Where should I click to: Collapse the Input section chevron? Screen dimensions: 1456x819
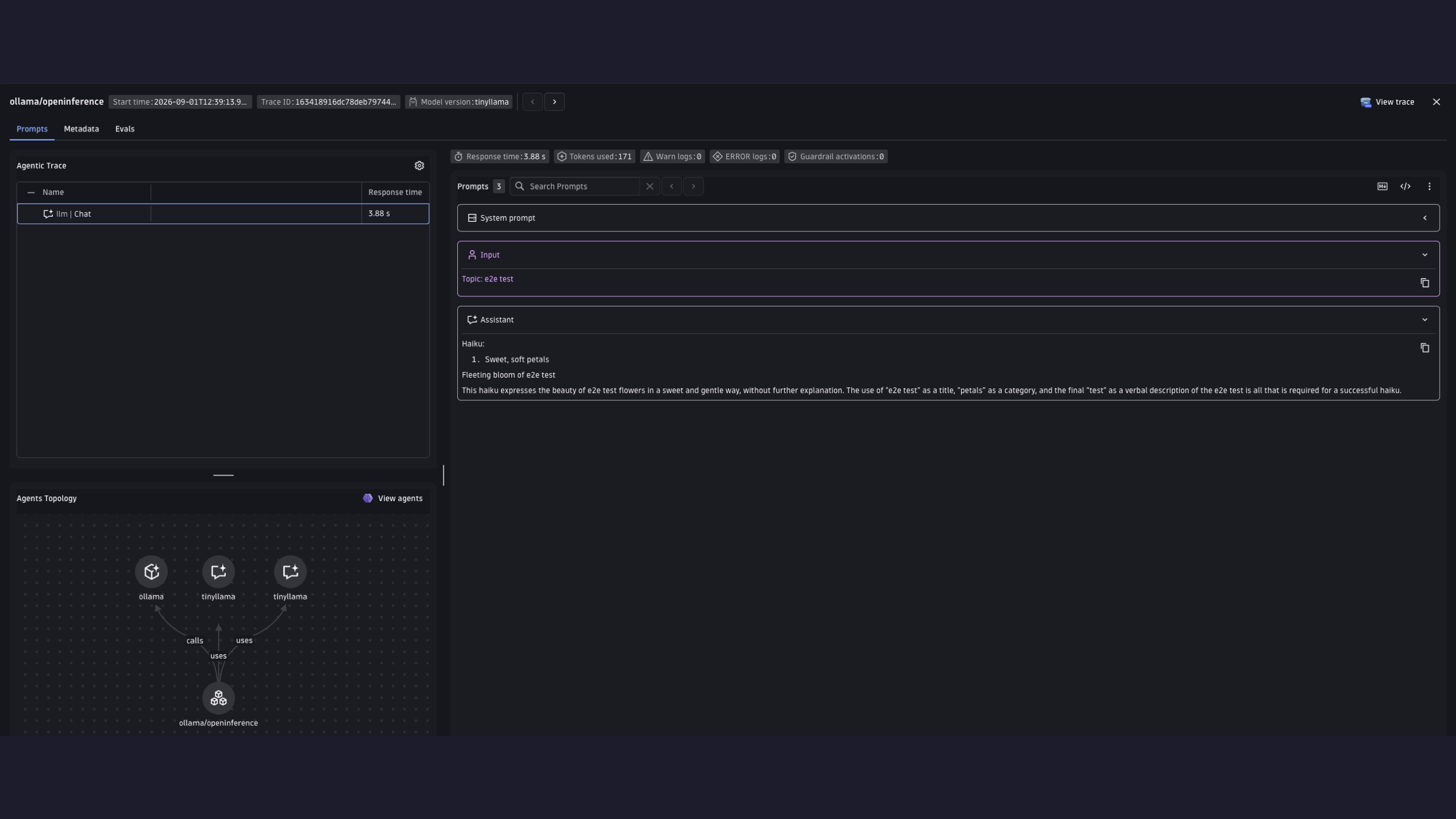1425,255
